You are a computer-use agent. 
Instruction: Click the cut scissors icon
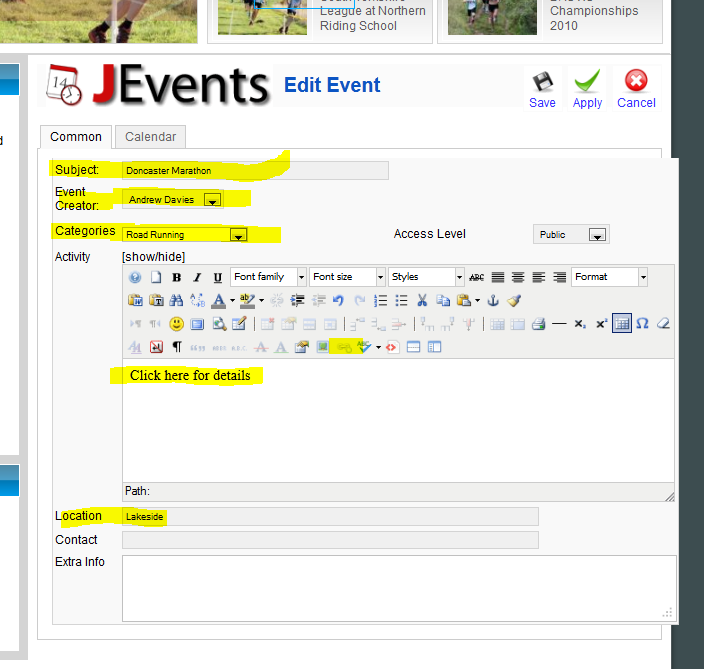coord(422,300)
